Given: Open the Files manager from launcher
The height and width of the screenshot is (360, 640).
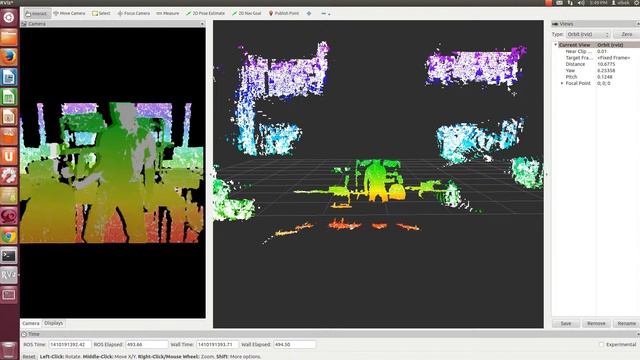Looking at the screenshot, I should pos(9,37).
